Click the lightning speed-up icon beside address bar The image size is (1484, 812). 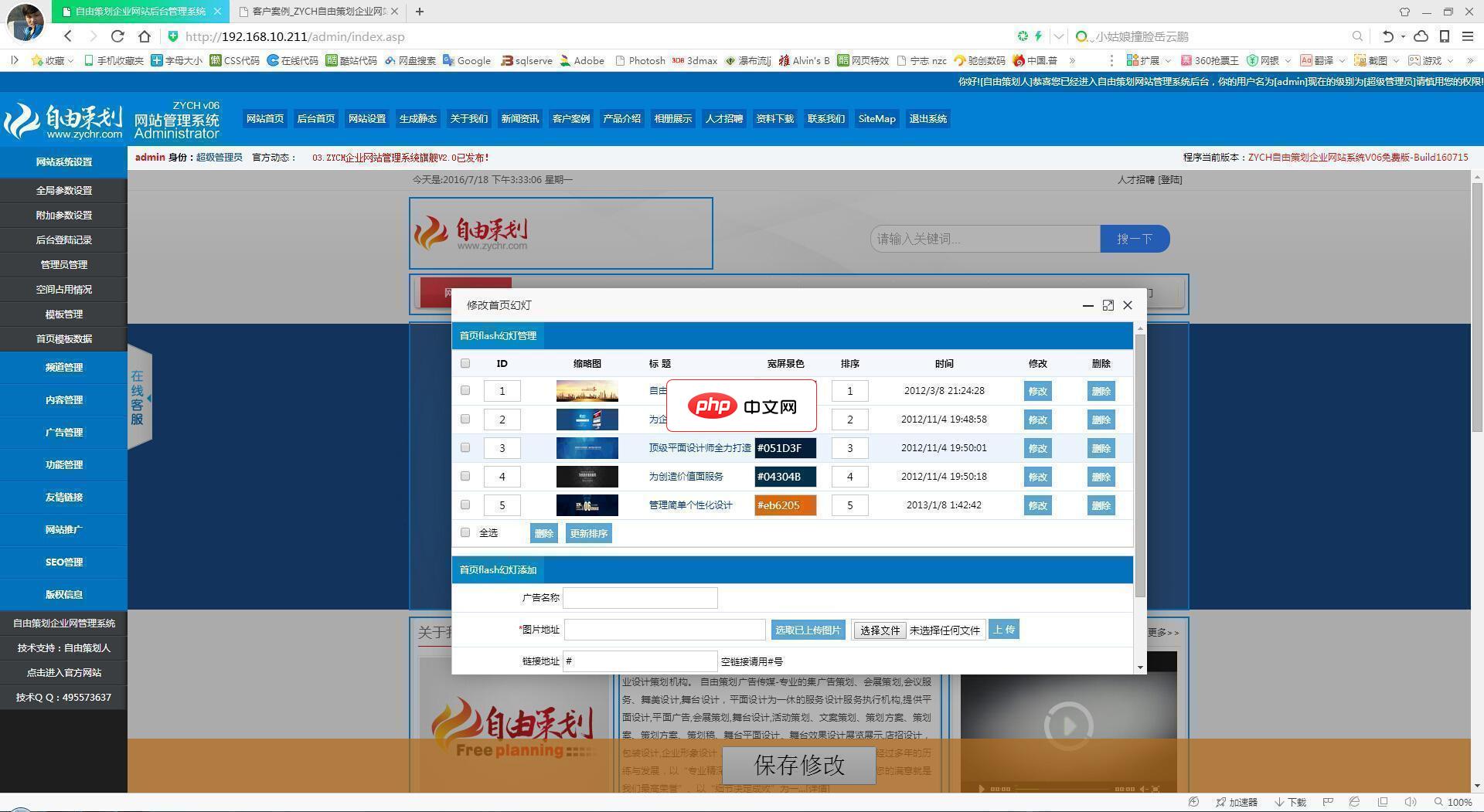click(x=1039, y=36)
